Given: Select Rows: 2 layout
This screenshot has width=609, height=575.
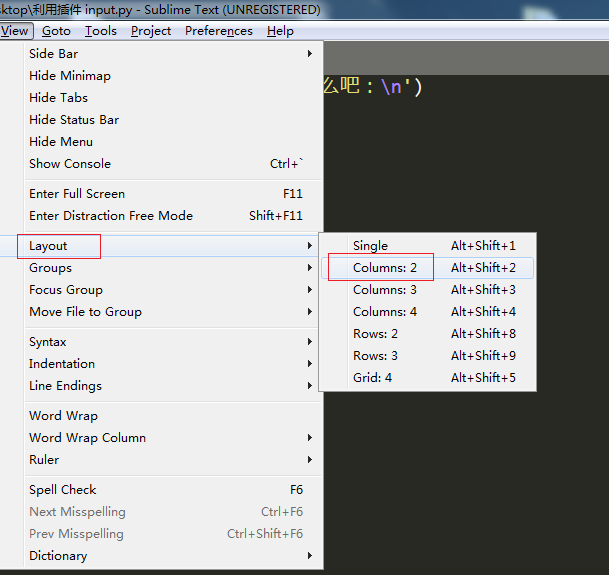Looking at the screenshot, I should point(427,334).
